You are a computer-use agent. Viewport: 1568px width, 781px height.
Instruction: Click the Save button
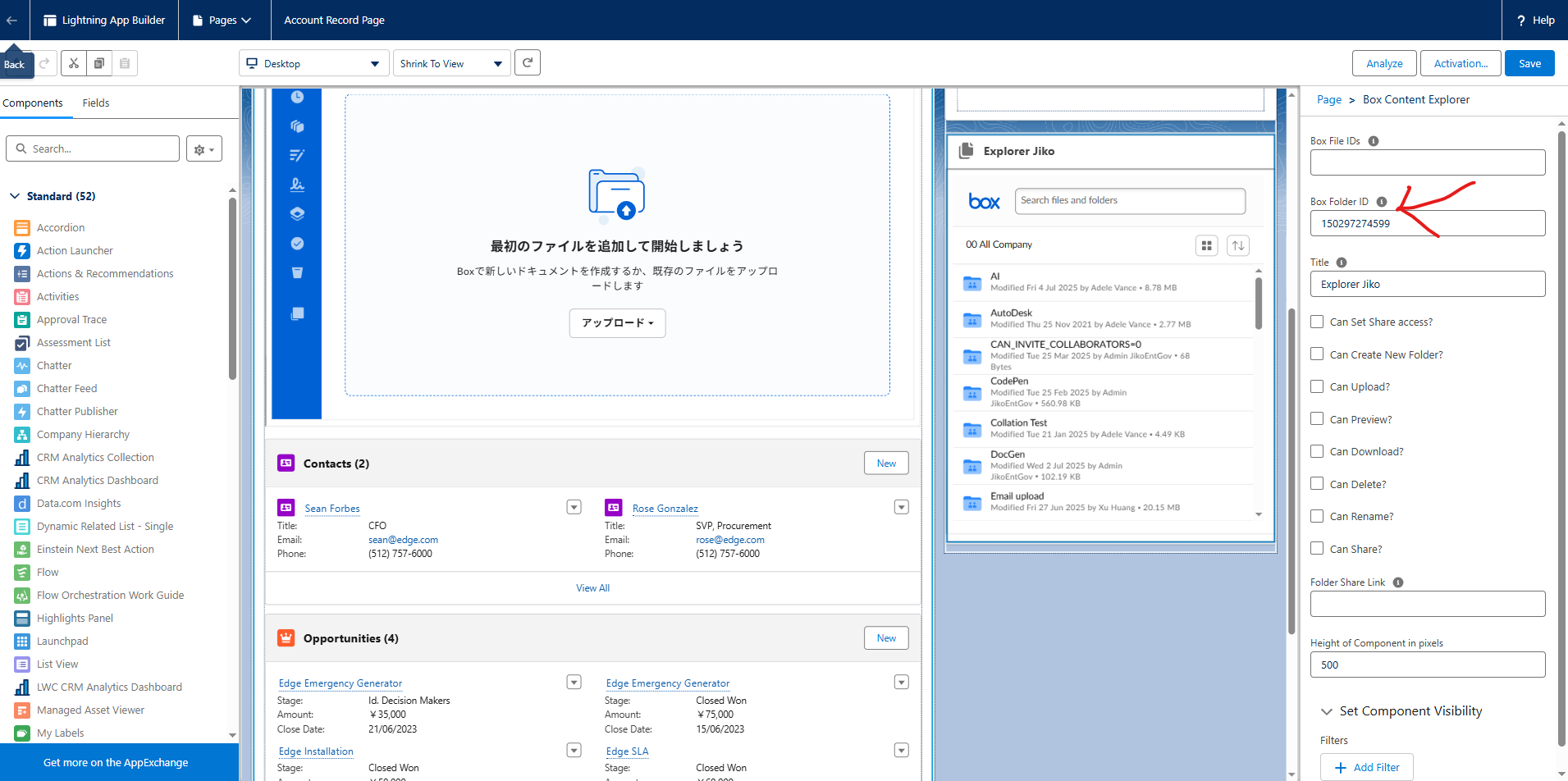(x=1529, y=63)
